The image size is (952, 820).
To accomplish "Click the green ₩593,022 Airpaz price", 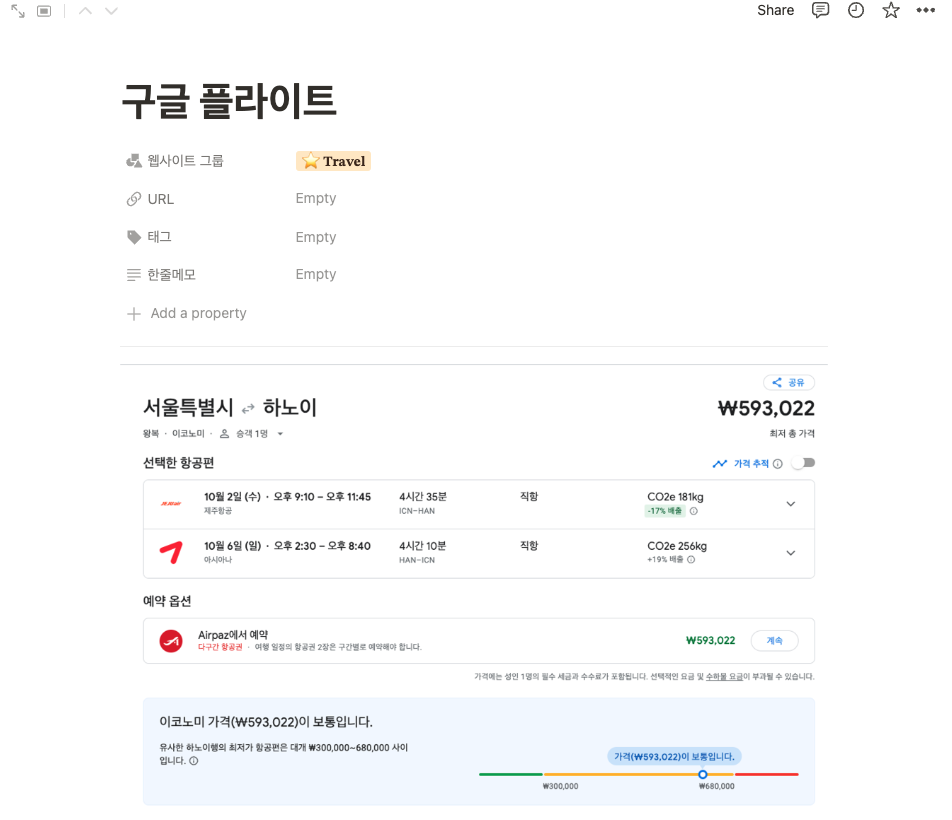I will tap(710, 640).
